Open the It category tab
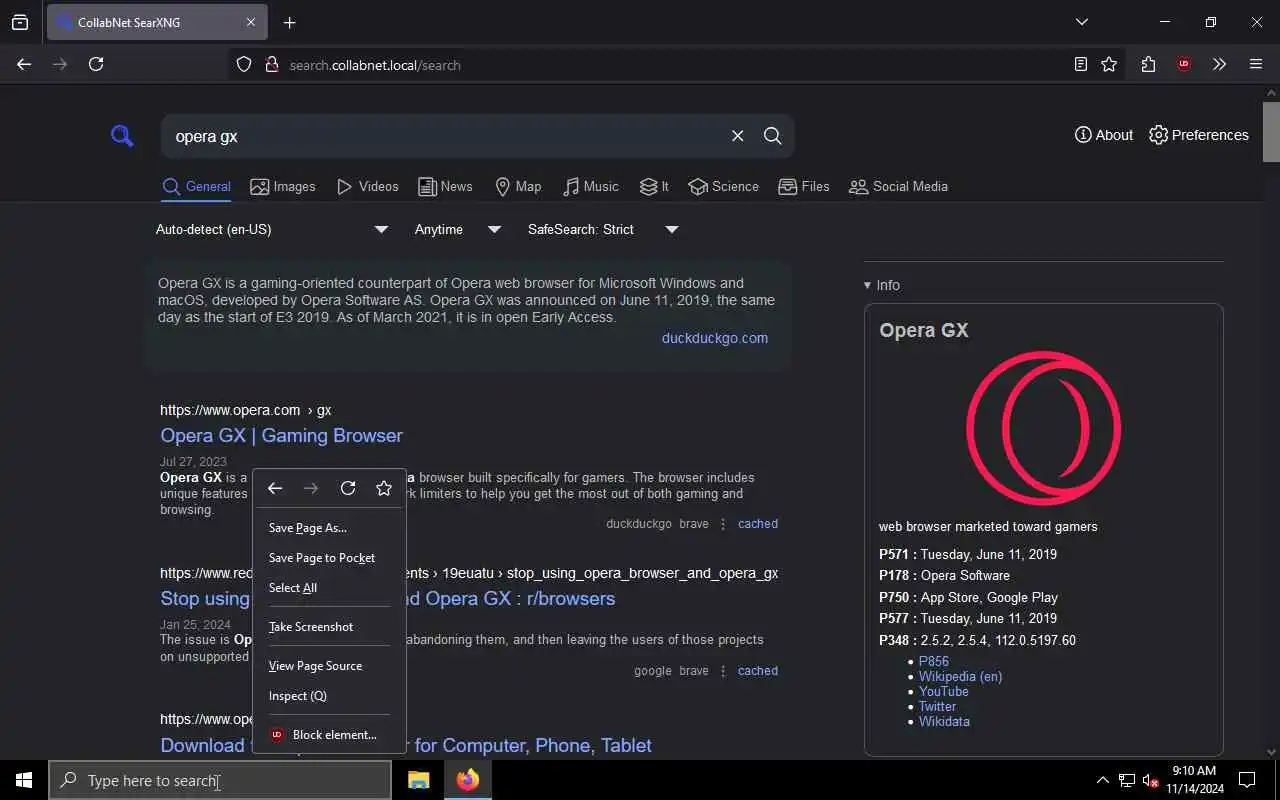Image resolution: width=1280 pixels, height=800 pixels. pyautogui.click(x=654, y=187)
